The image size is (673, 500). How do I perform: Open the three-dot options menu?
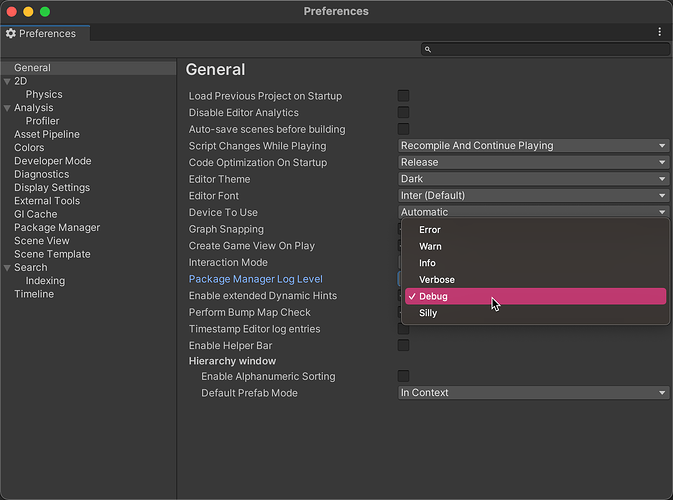(x=660, y=32)
